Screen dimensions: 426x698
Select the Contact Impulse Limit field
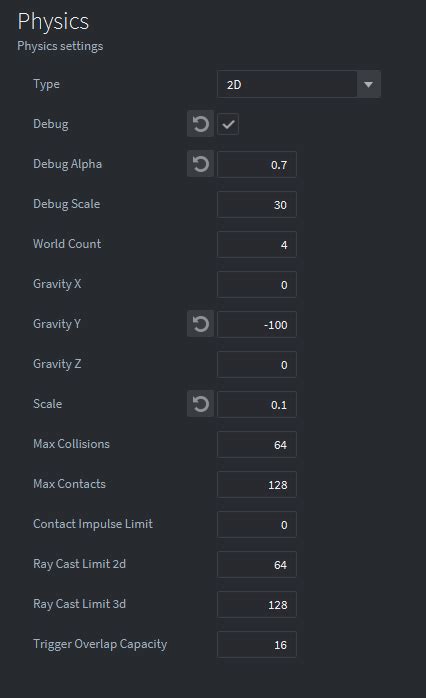257,525
